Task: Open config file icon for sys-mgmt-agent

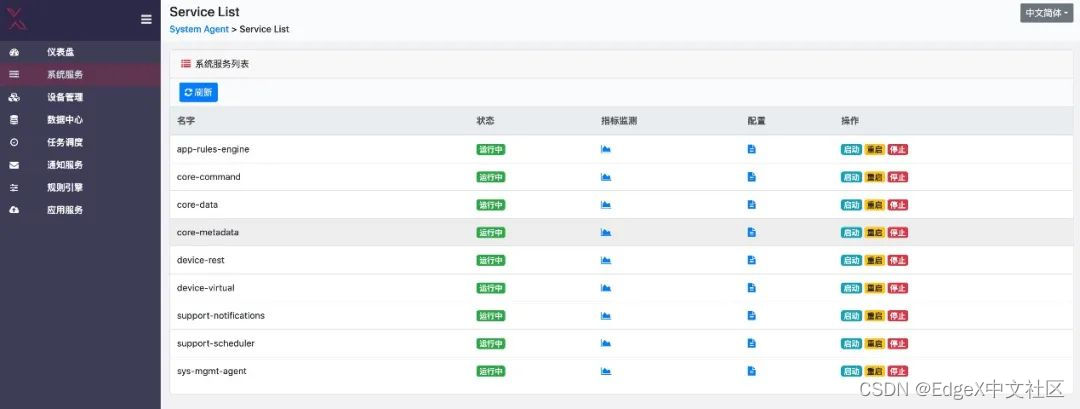Action: [x=751, y=371]
